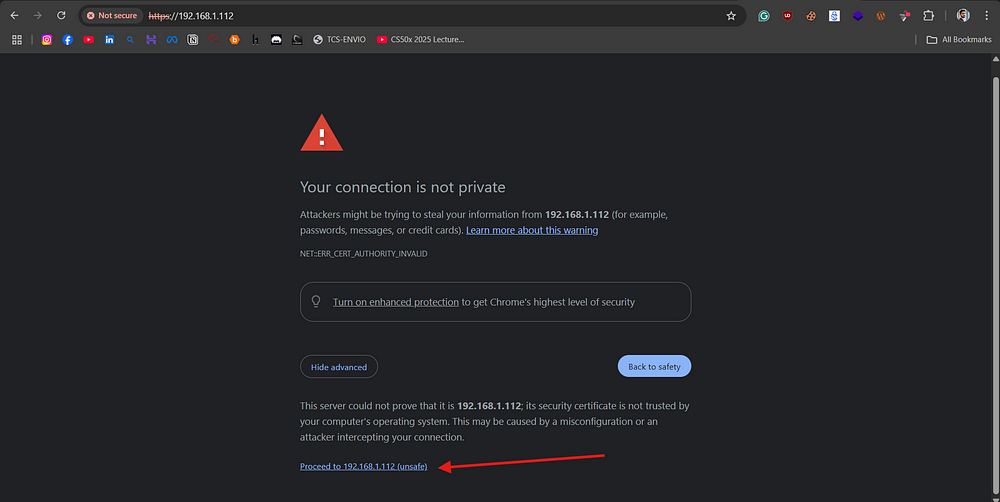Open the Extensions puzzle-piece menu
This screenshot has width=1000, height=502.
click(x=929, y=16)
